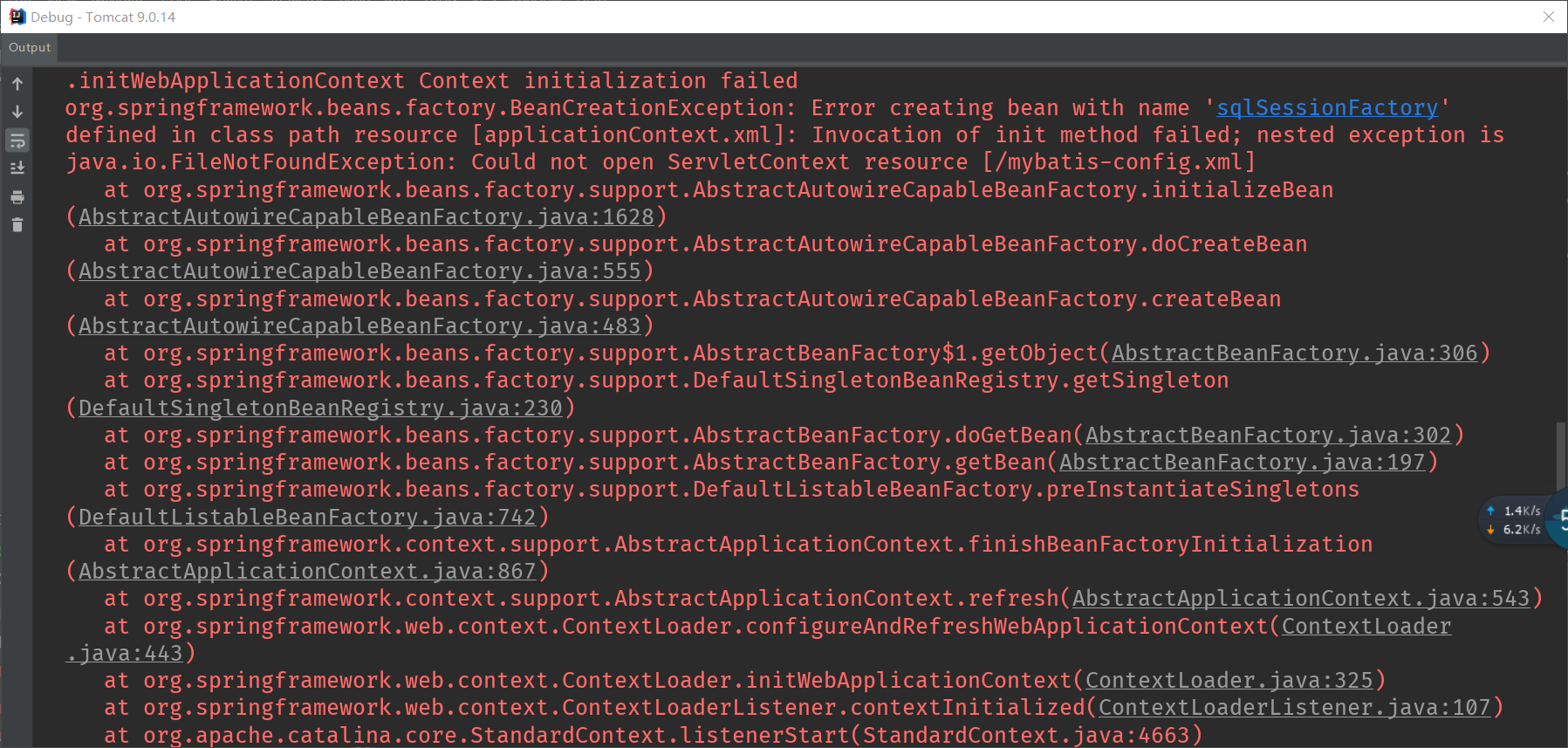The width and height of the screenshot is (1568, 748).
Task: Open StandardContext.java:4663 link
Action: (x=1026, y=736)
